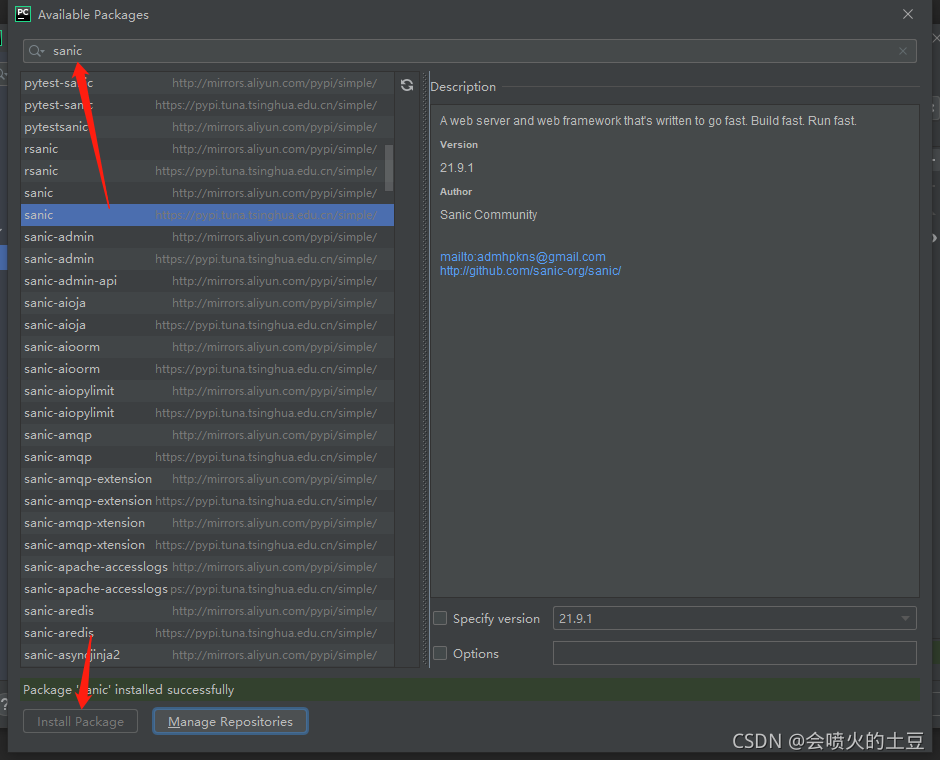Select the sanic-admin-api package row
Screen dimensions: 940x760
(x=207, y=281)
